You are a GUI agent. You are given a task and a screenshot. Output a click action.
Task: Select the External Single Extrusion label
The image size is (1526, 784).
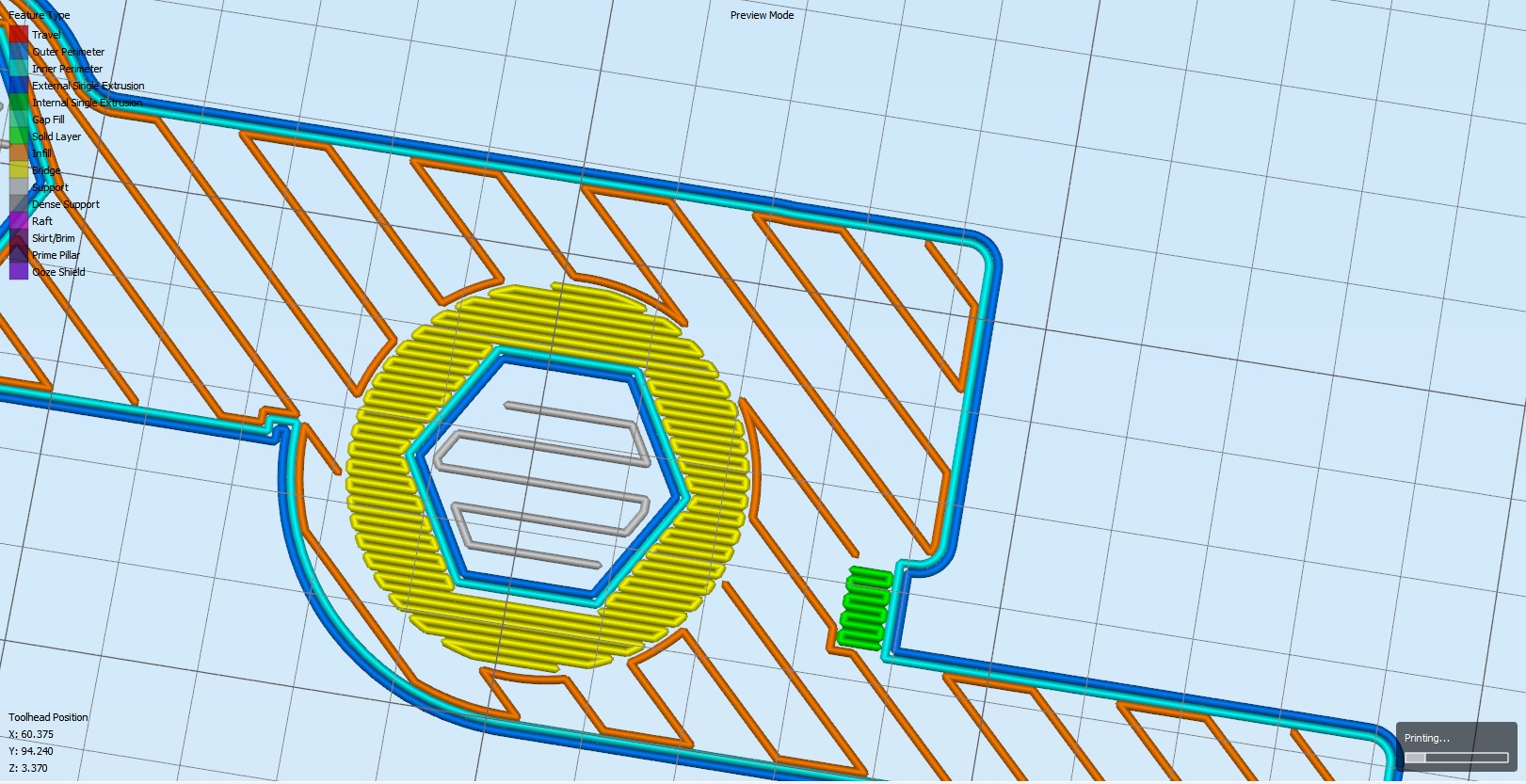[x=88, y=86]
